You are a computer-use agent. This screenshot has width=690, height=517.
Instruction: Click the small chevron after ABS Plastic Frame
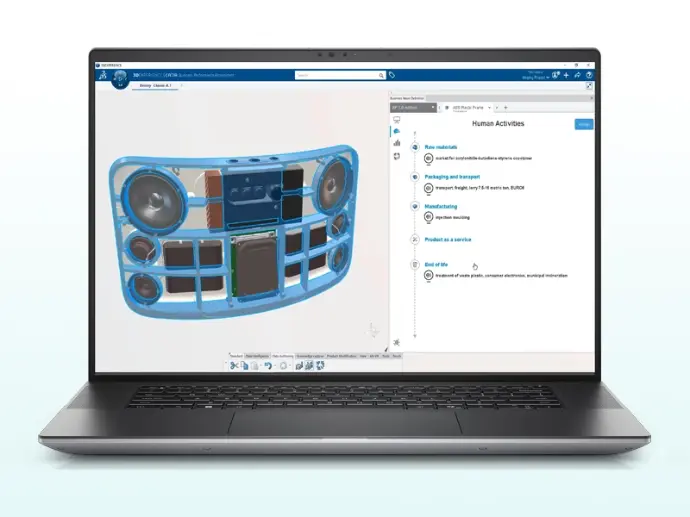(497, 108)
